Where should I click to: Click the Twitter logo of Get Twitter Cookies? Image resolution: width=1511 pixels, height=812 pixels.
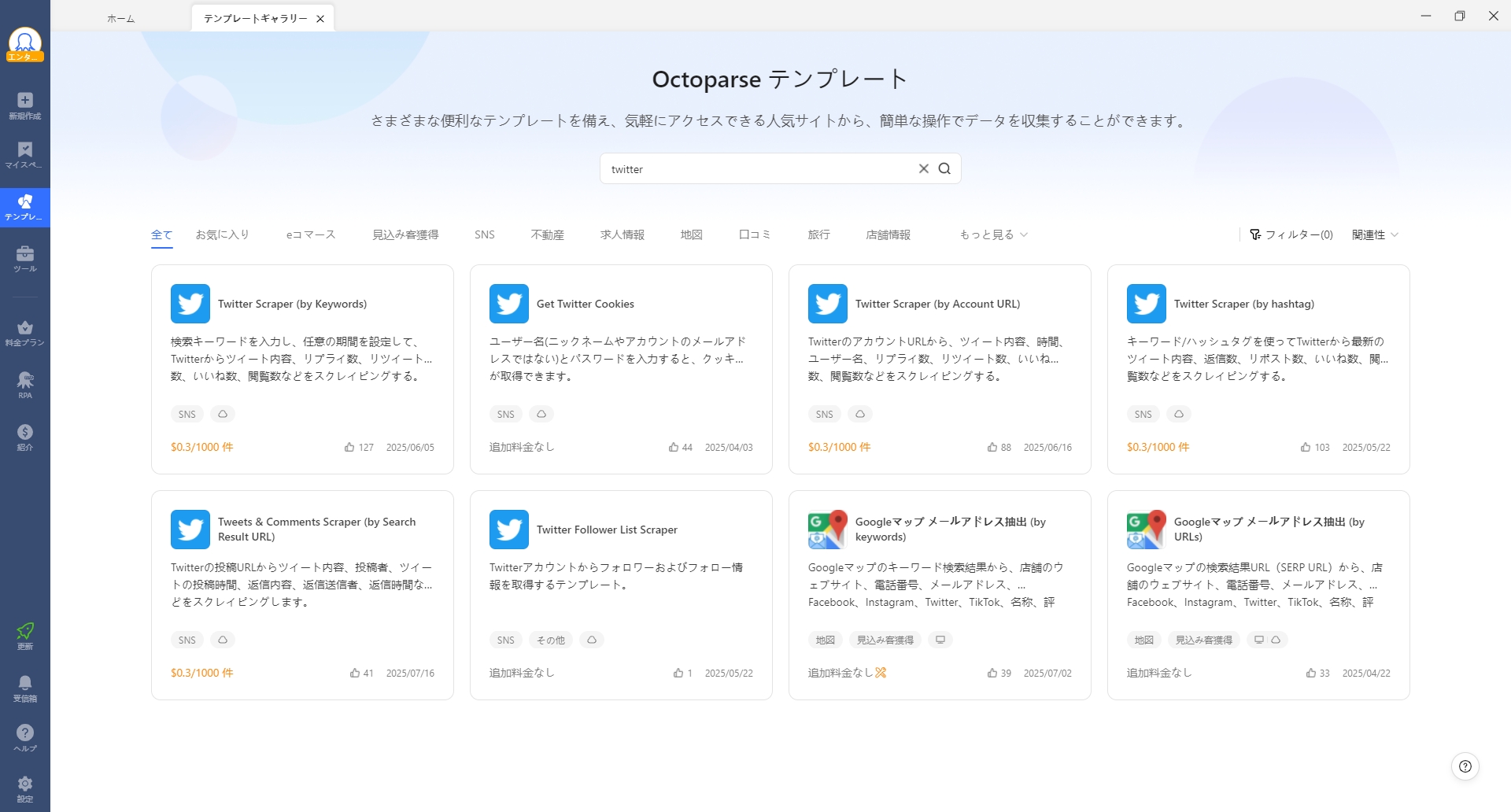coord(509,304)
